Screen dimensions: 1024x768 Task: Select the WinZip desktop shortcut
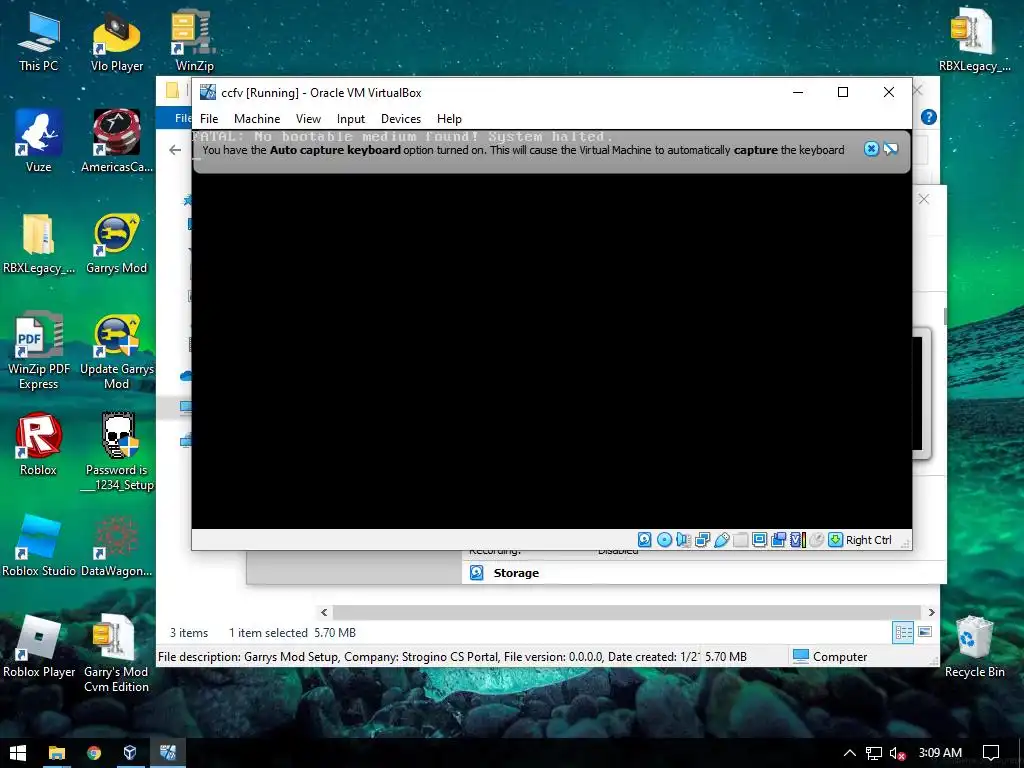[195, 41]
